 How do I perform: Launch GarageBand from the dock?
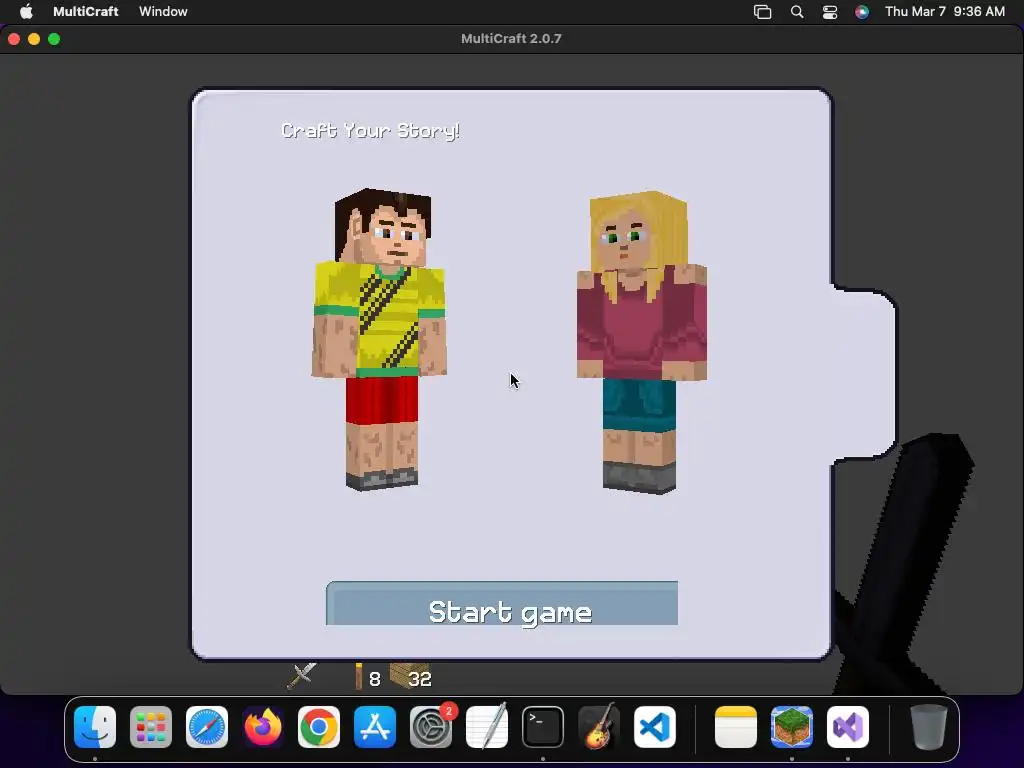click(599, 727)
